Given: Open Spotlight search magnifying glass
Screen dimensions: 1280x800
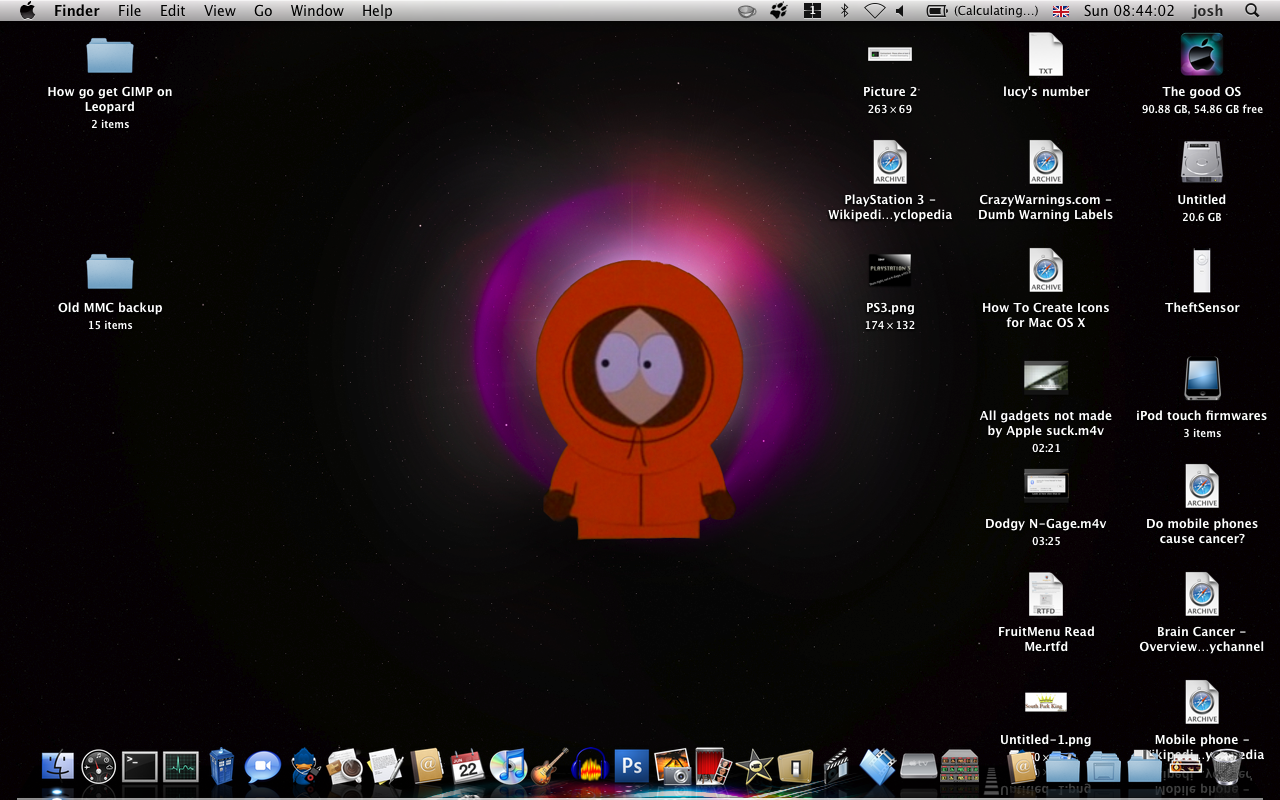Looking at the screenshot, I should 1252,11.
